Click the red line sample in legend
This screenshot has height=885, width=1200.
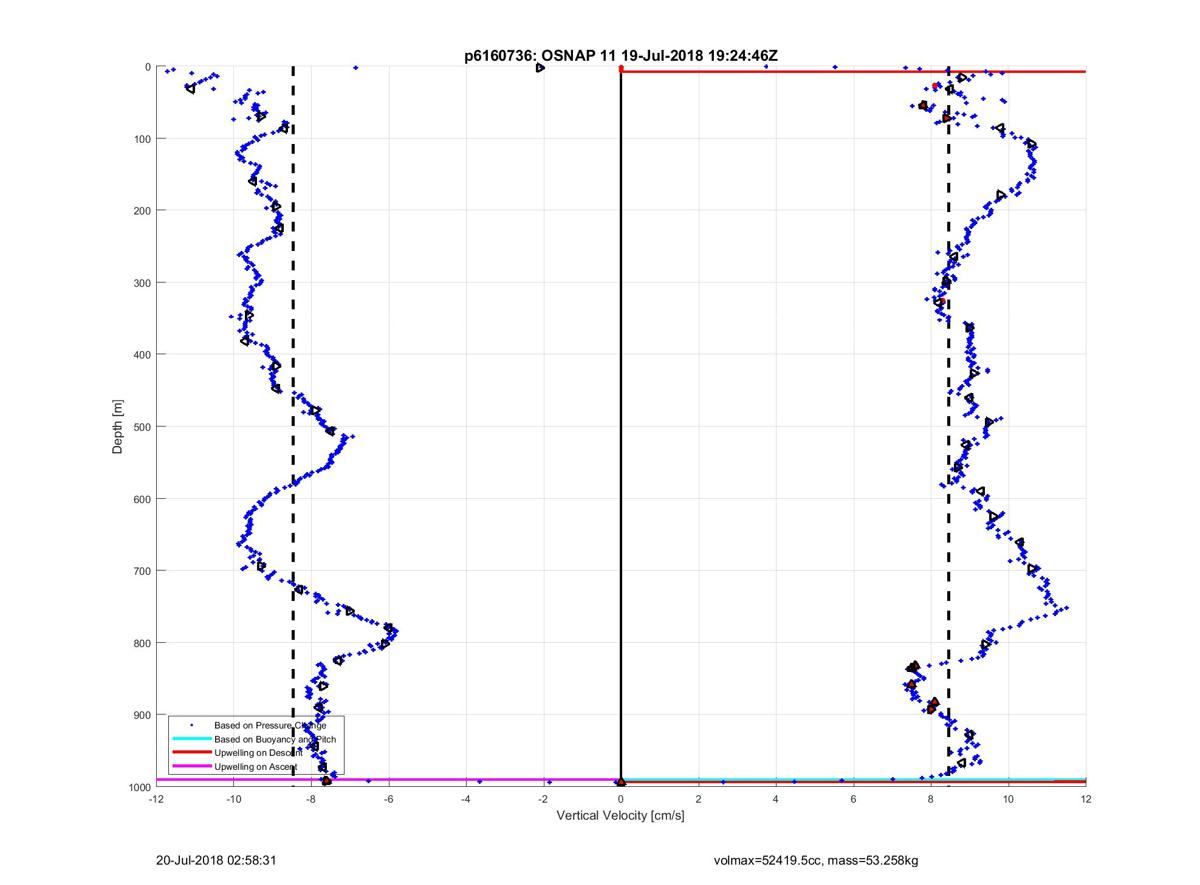(x=190, y=752)
